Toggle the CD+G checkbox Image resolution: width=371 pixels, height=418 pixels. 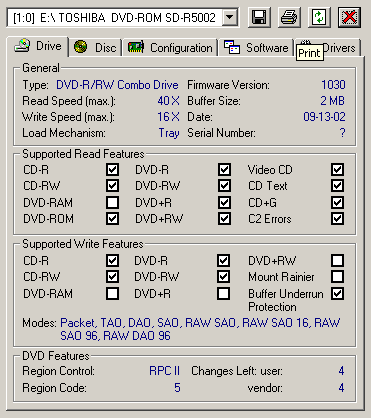click(x=337, y=202)
